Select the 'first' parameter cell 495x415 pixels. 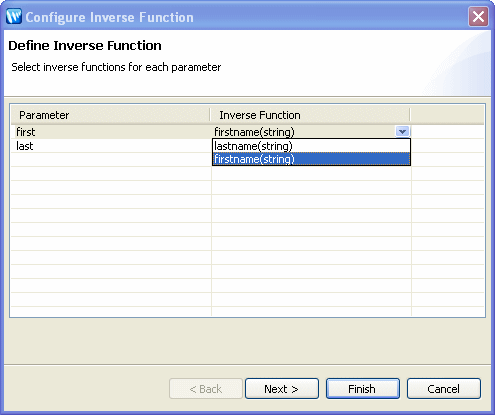(x=111, y=132)
